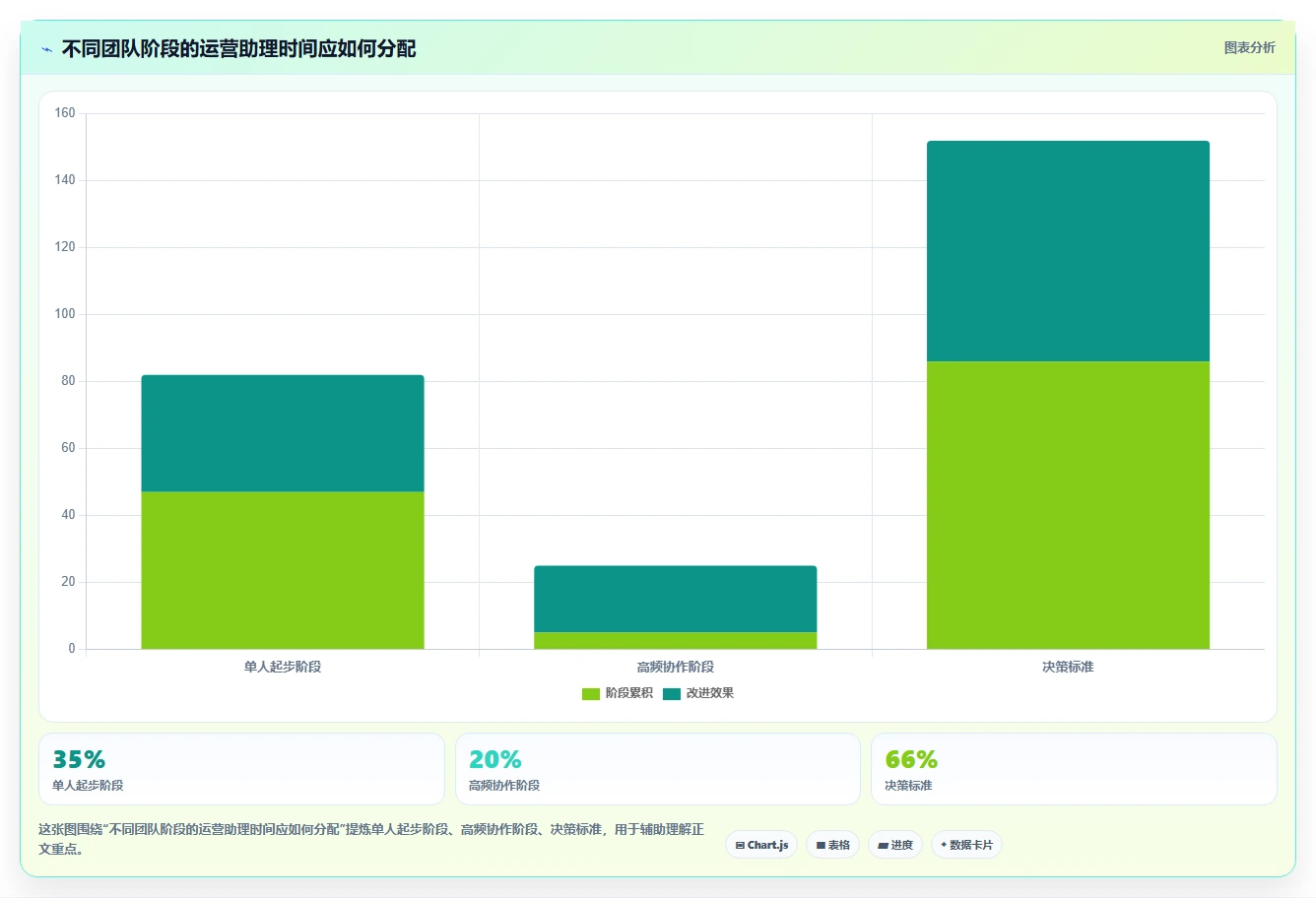1316x898 pixels.
Task: Click the x-axis label 决策标准
Action: [x=1068, y=667]
